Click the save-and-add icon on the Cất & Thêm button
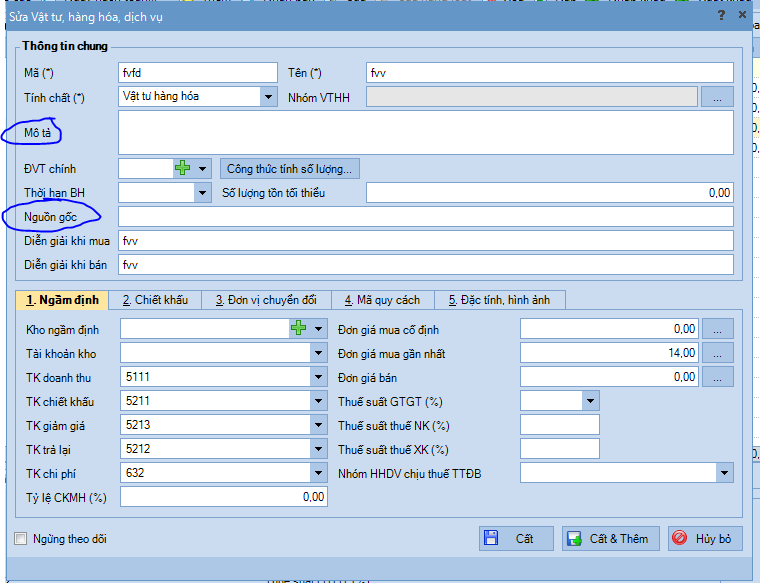 pyautogui.click(x=574, y=538)
